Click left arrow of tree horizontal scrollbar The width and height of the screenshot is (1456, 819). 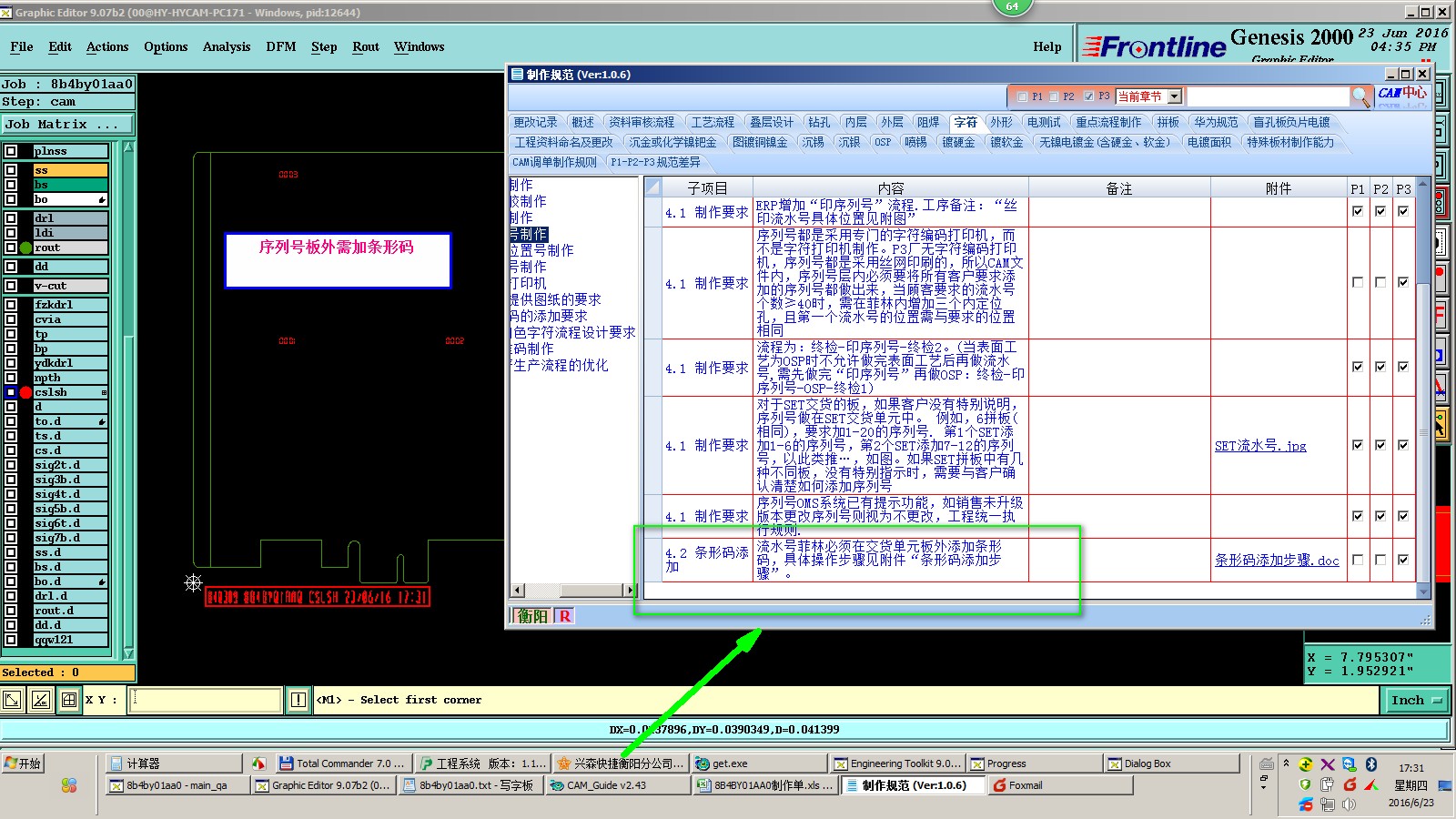tap(518, 590)
